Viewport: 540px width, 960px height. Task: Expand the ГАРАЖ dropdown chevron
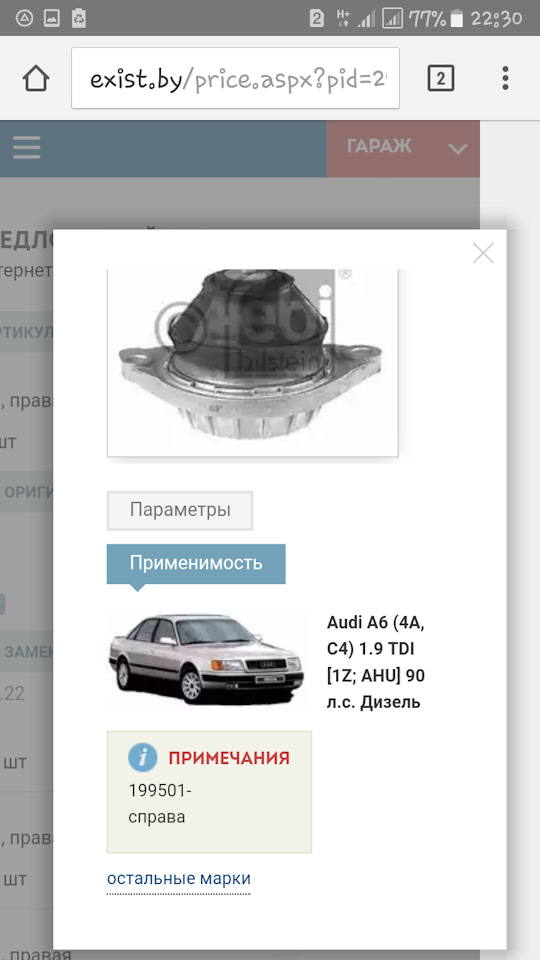(x=457, y=149)
